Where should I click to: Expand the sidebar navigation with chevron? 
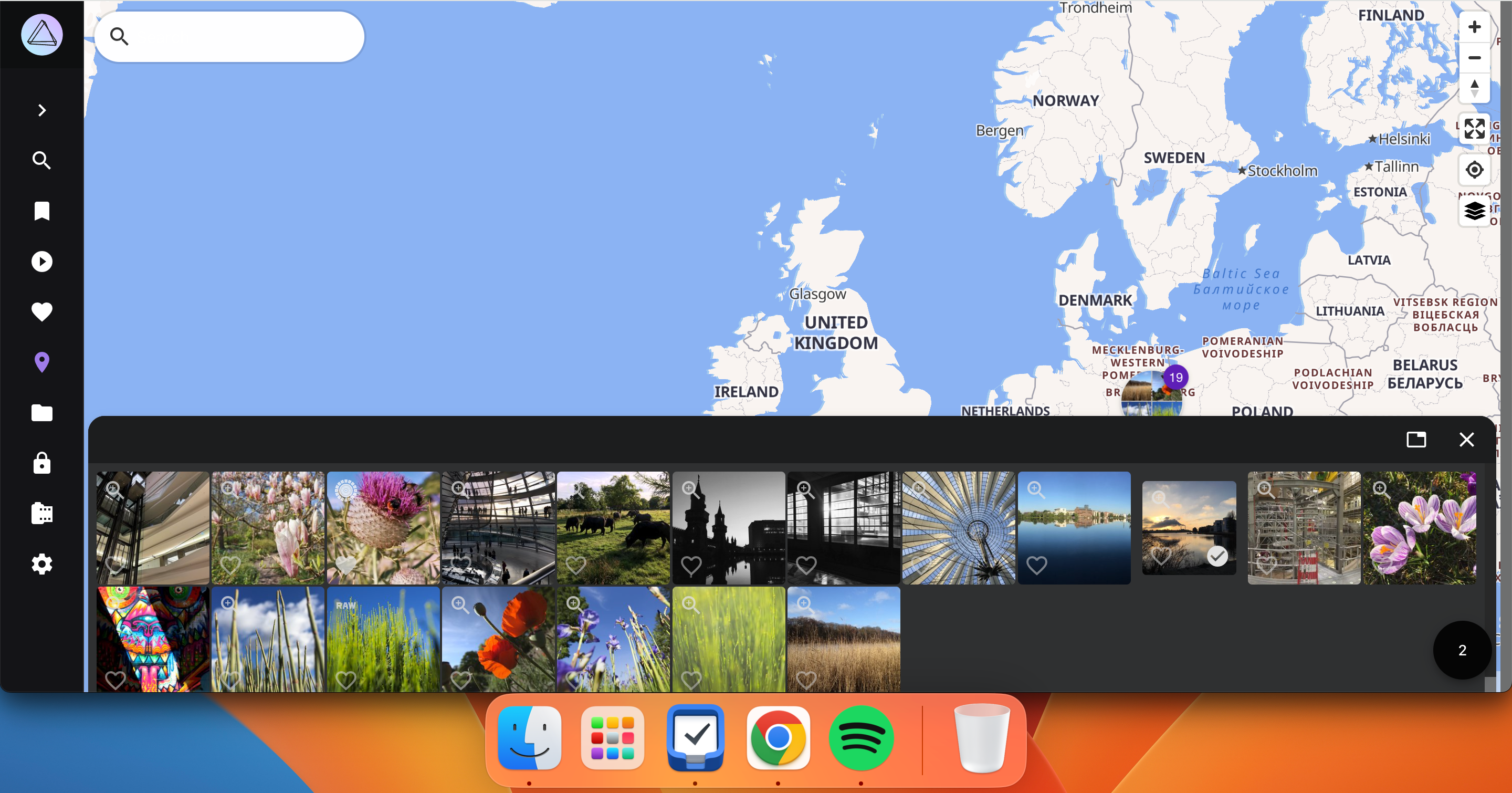41,110
